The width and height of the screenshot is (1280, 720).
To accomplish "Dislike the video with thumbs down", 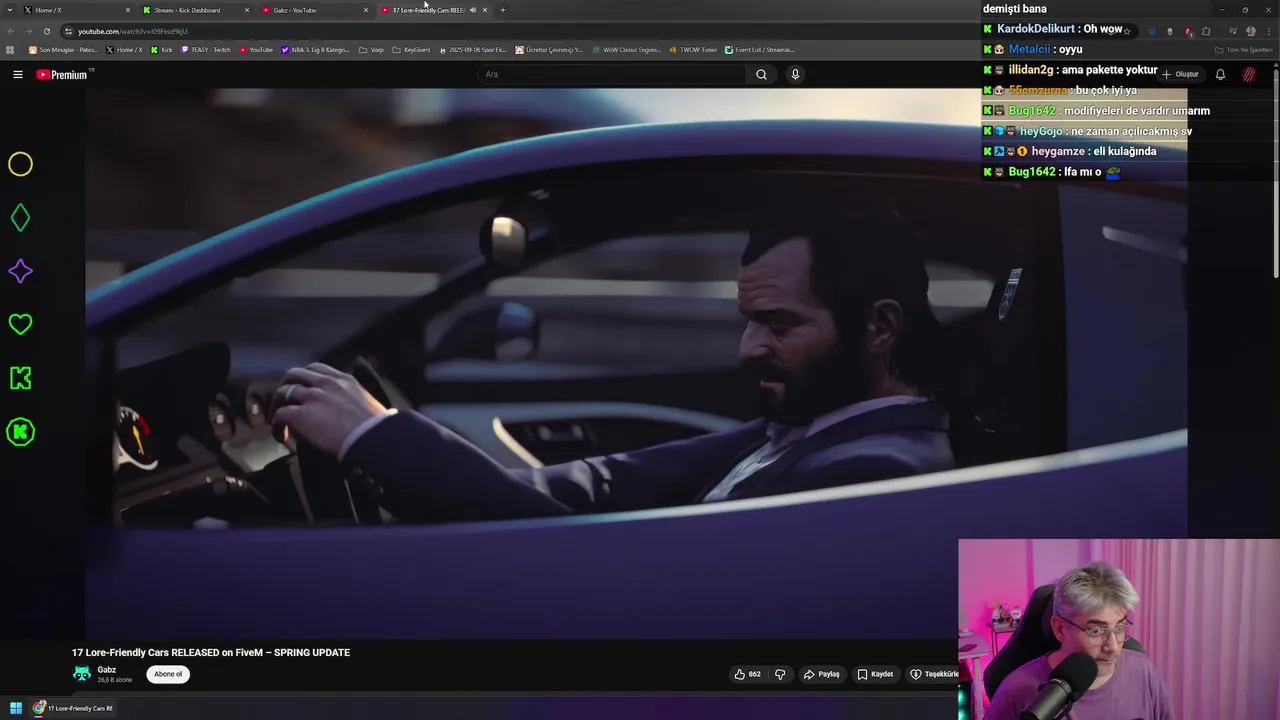I will (x=780, y=674).
